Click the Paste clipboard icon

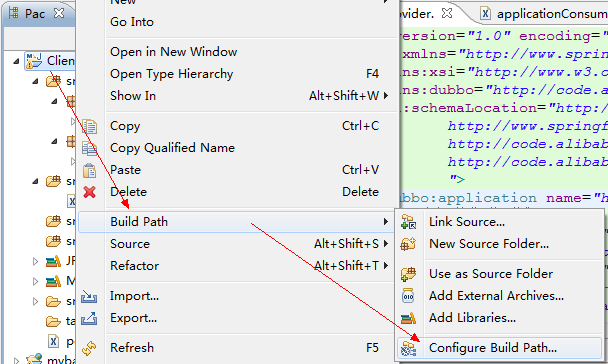(90, 170)
